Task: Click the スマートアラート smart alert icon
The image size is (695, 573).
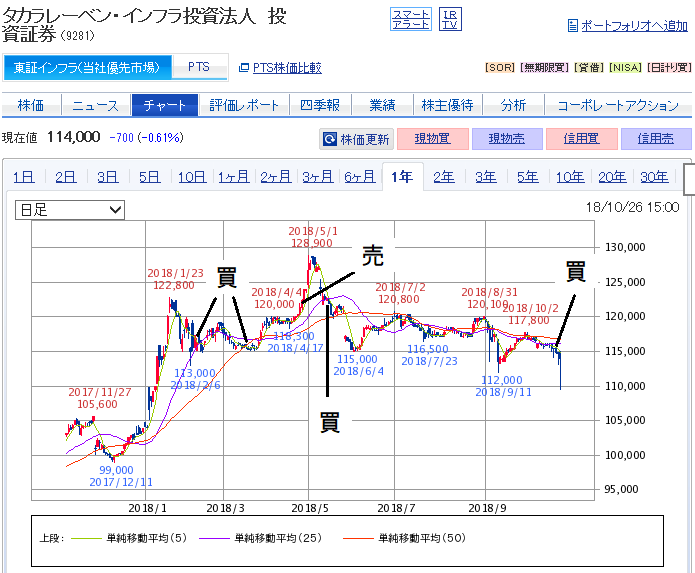Action: point(410,19)
